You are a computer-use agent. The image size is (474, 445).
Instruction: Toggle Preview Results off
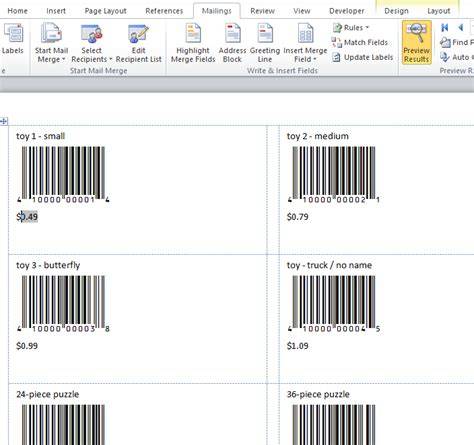click(416, 43)
